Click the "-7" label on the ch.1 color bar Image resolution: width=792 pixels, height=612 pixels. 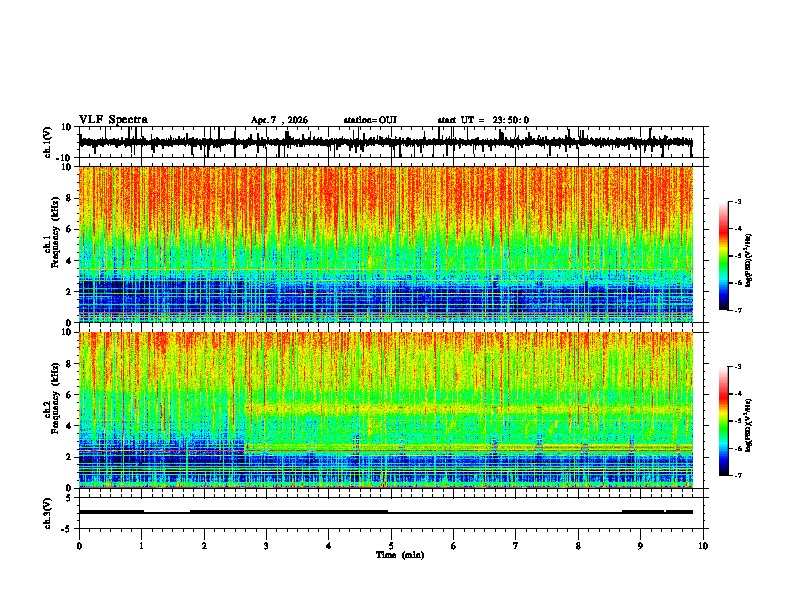pyautogui.click(x=738, y=310)
